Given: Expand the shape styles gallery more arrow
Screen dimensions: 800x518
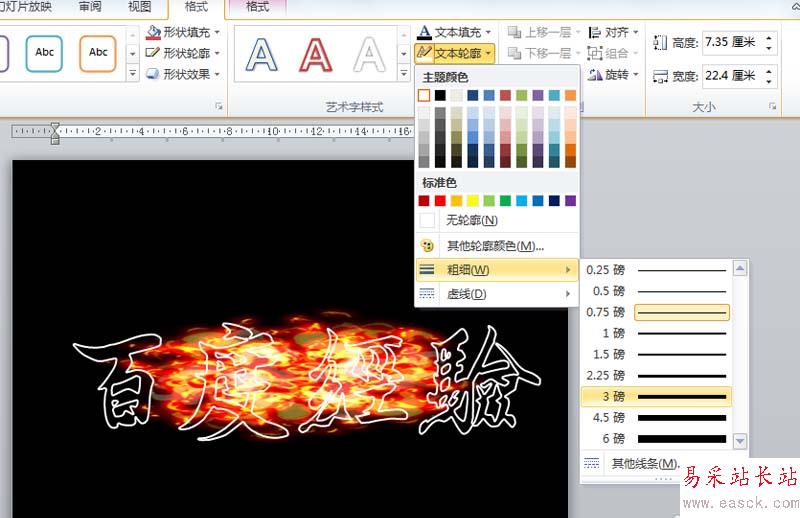Looking at the screenshot, I should (132, 73).
